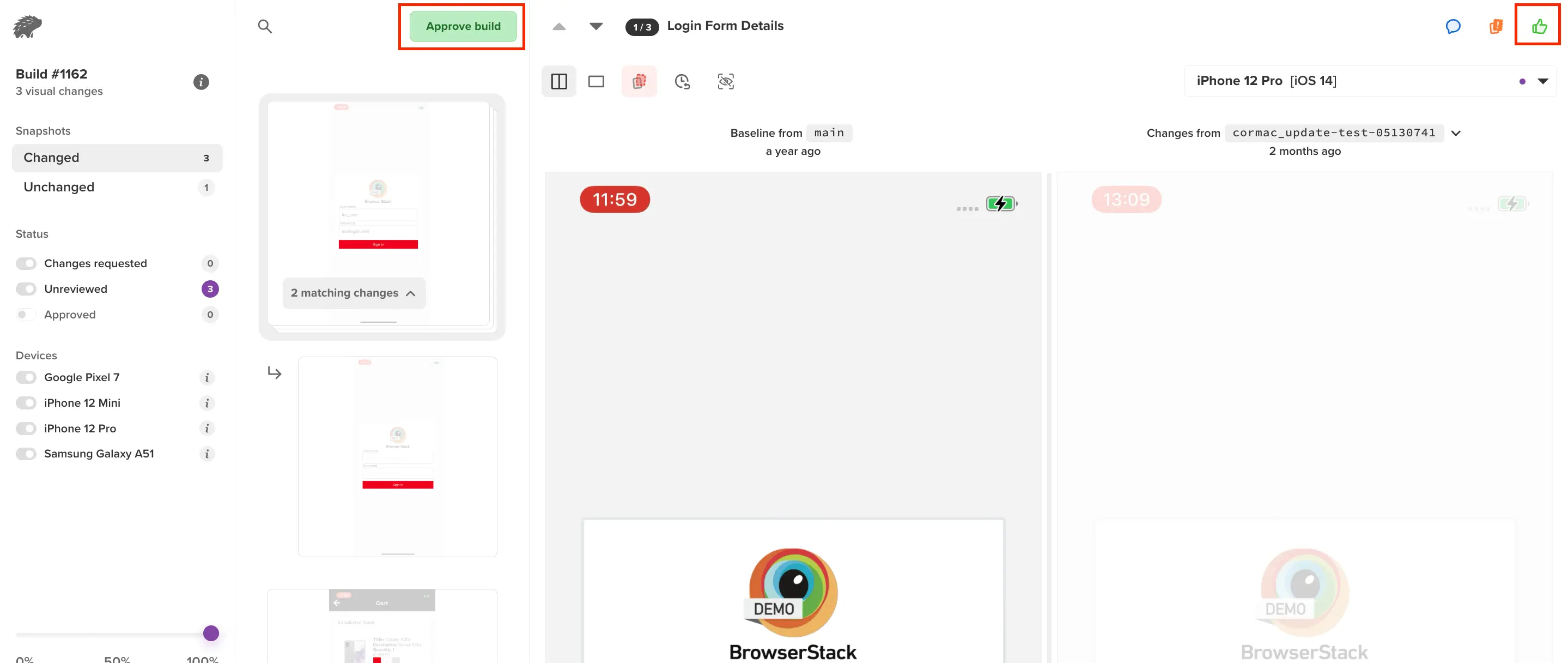Open snapshot history clock icon

[682, 81]
